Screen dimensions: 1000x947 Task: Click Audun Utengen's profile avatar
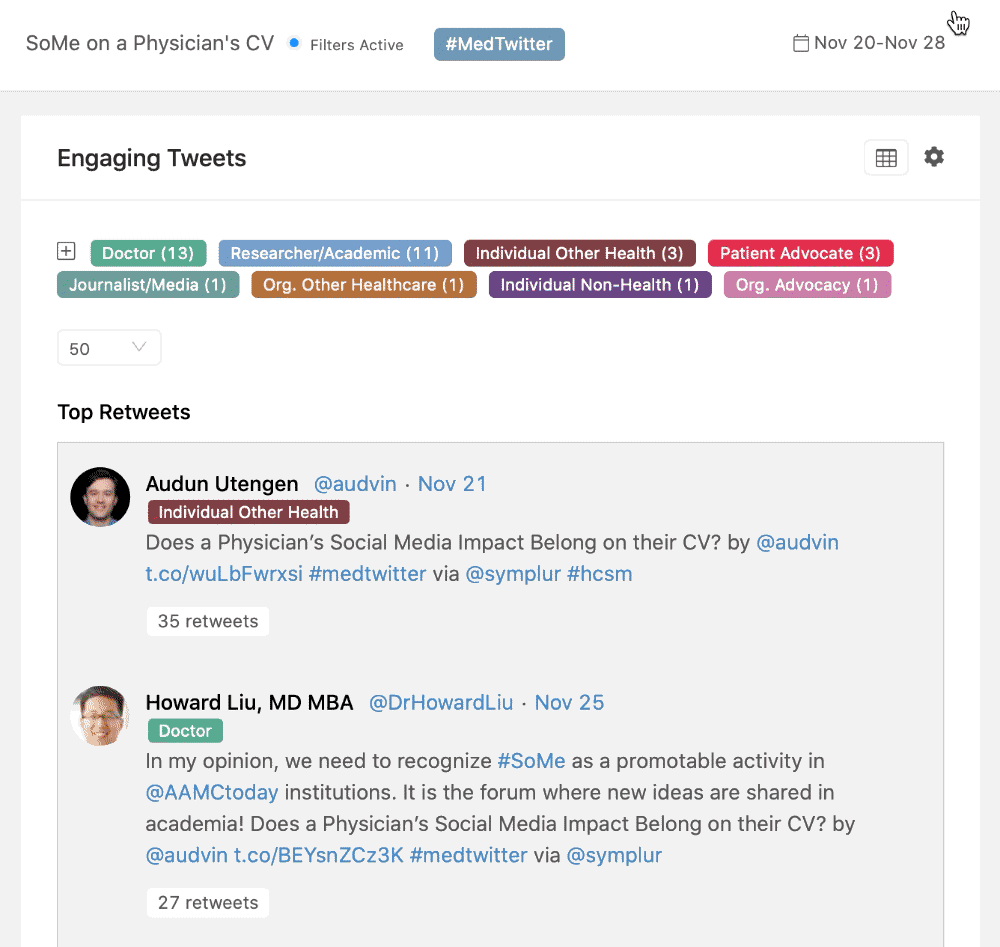(x=100, y=497)
